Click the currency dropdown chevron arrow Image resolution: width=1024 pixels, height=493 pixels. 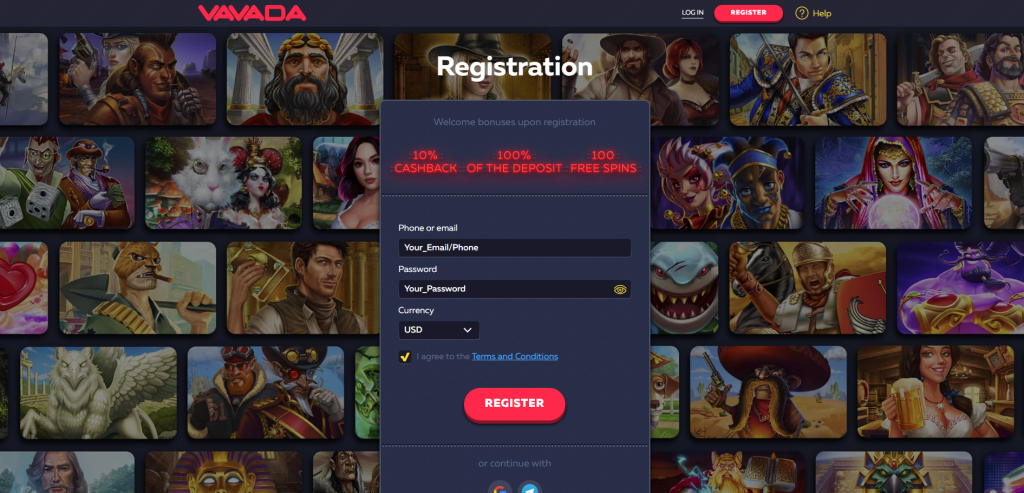click(467, 330)
